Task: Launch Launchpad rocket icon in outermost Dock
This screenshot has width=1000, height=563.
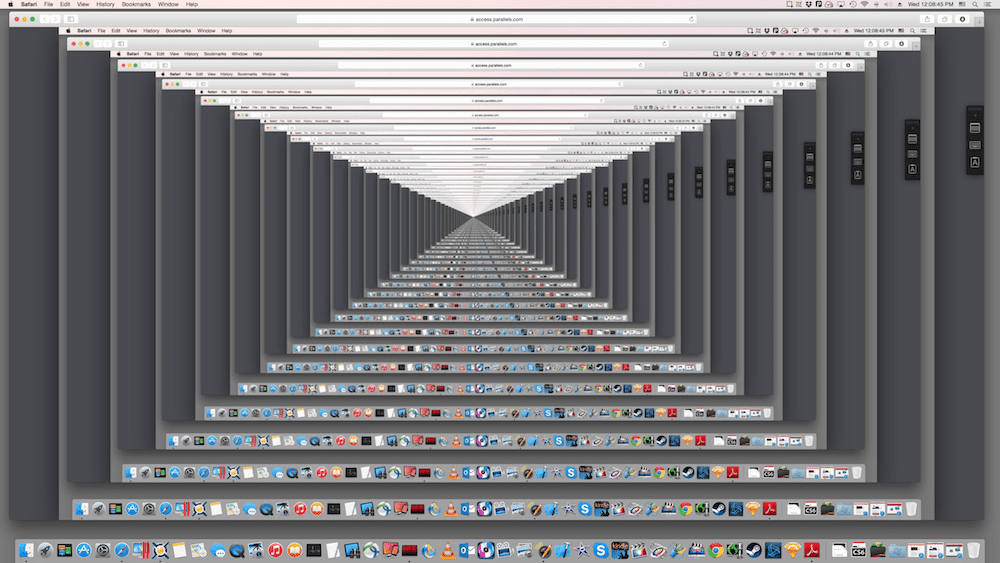Action: (45, 550)
